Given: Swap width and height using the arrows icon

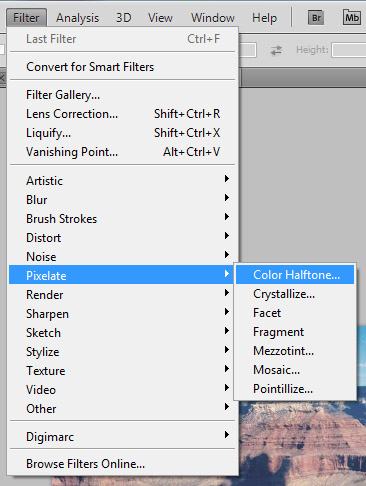Looking at the screenshot, I should (276, 50).
